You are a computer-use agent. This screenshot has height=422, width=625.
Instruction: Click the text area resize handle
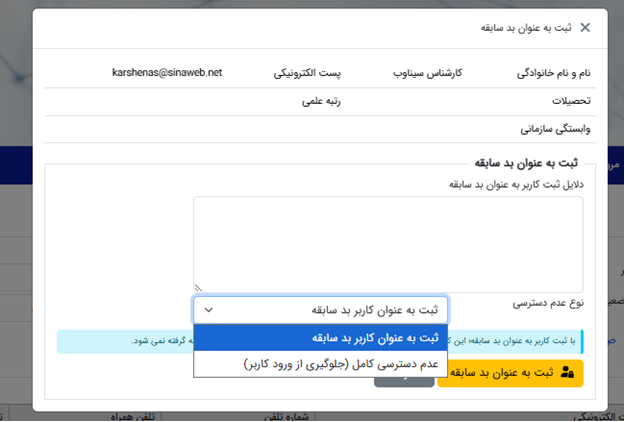pyautogui.click(x=198, y=287)
